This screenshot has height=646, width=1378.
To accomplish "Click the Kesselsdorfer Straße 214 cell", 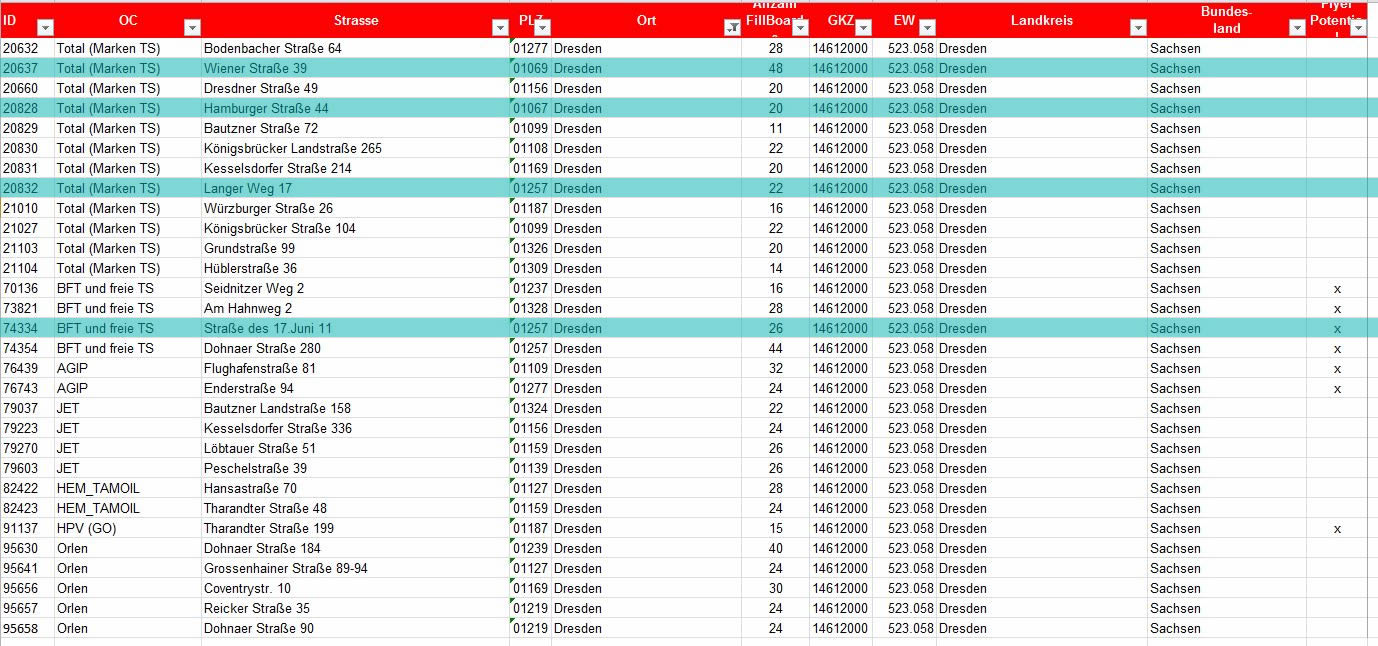I will pos(355,168).
